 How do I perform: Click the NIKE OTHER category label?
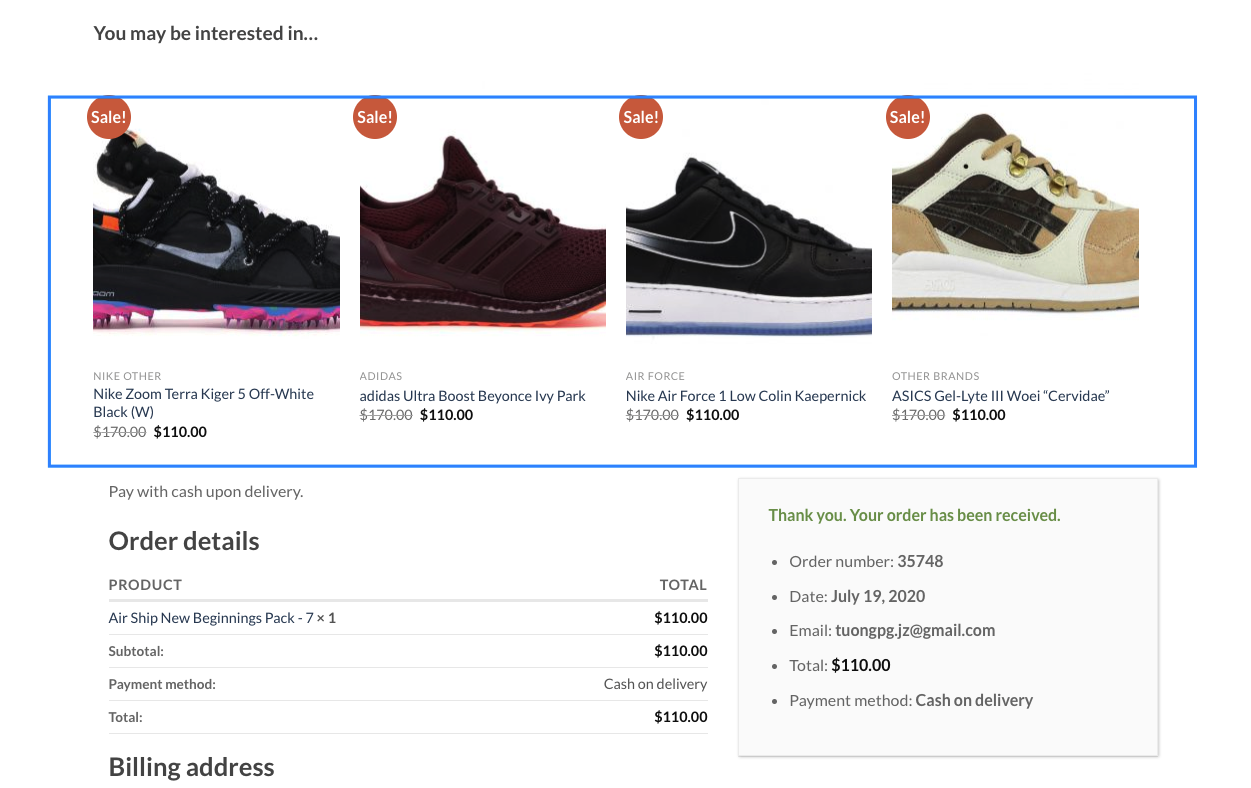point(127,376)
